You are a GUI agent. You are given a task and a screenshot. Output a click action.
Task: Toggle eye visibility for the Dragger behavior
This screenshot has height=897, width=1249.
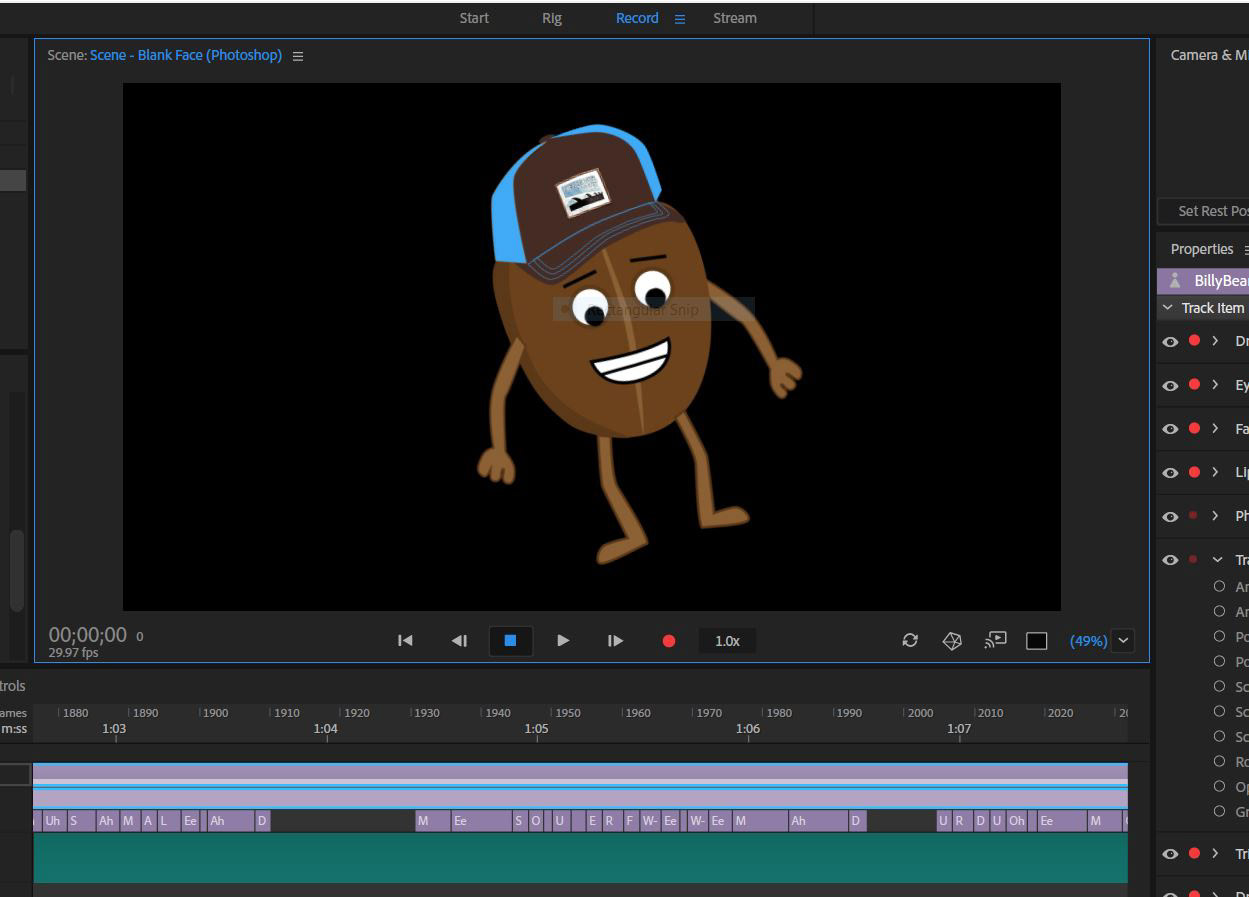(x=1170, y=342)
